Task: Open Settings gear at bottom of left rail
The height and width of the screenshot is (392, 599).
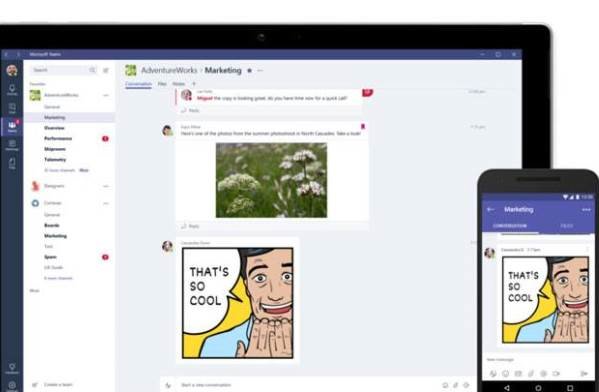Action: pyautogui.click(x=12, y=386)
